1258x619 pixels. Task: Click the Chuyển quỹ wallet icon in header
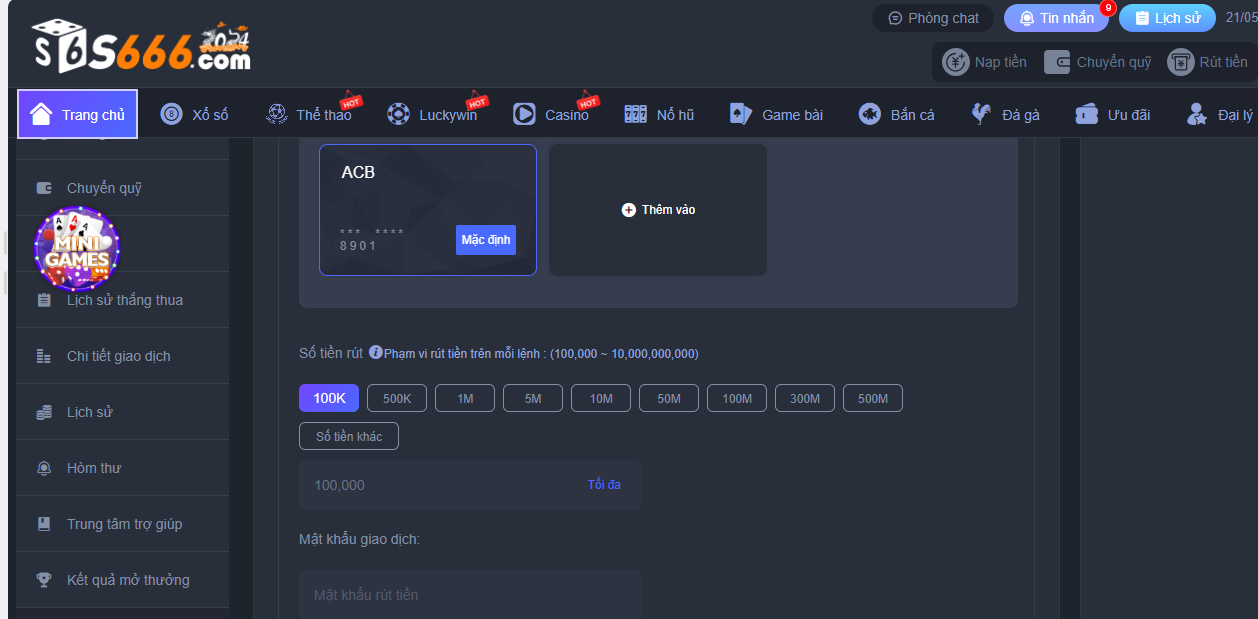[x=1057, y=62]
